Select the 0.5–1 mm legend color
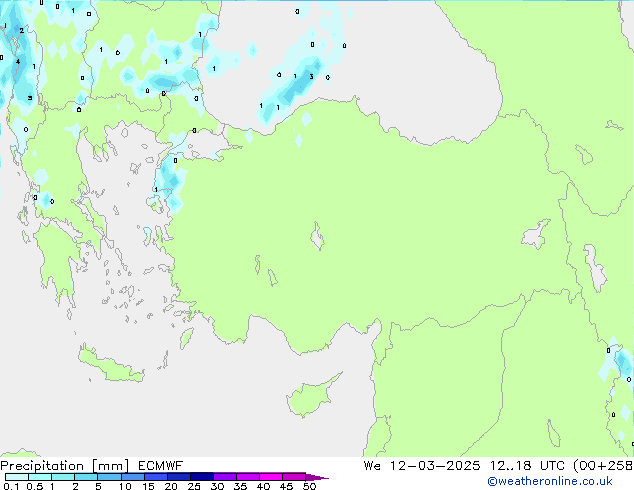Viewport: 634px width, 490px height. click(40, 477)
